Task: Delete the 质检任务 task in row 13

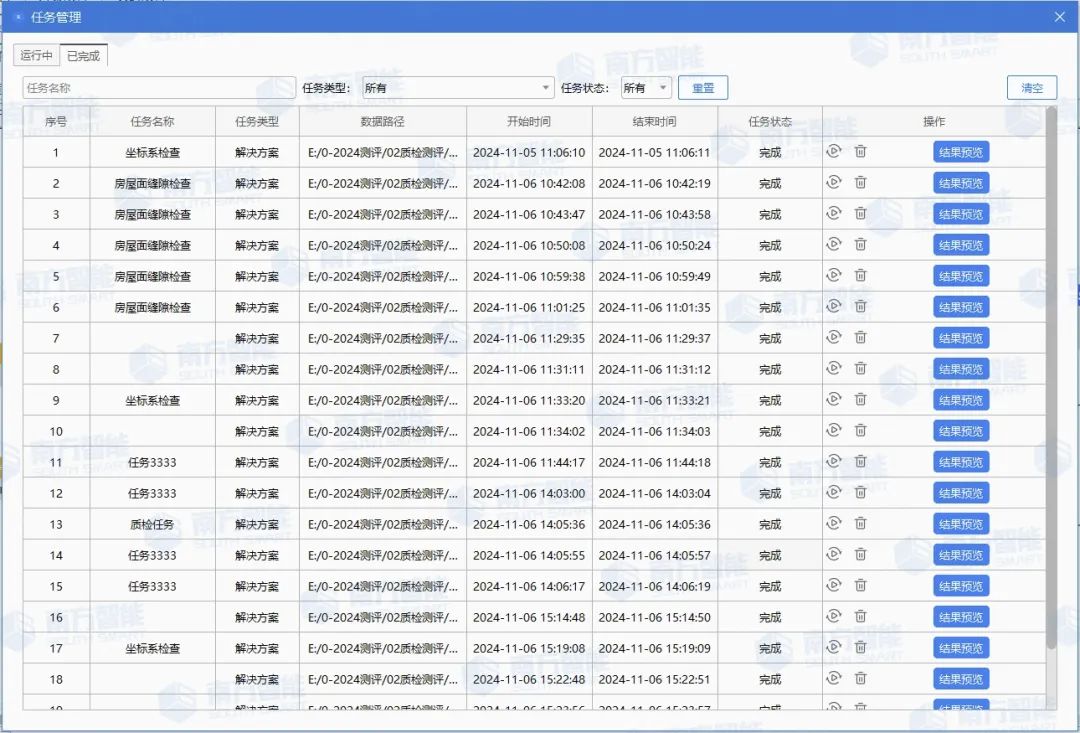Action: click(860, 524)
